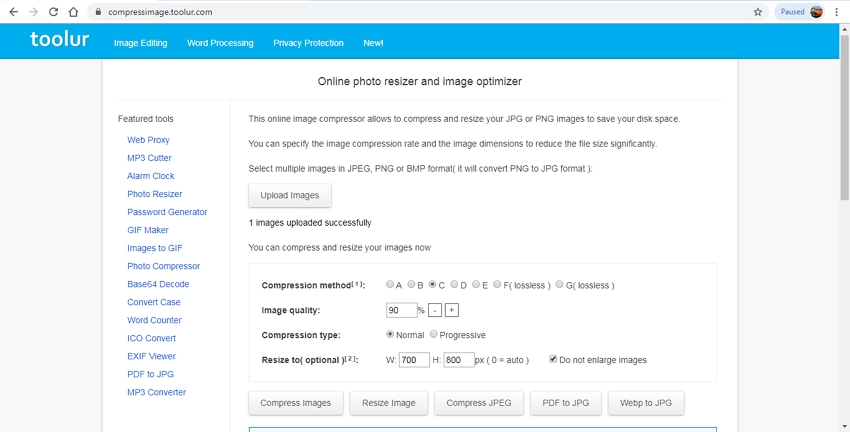Click the toolur logo
The width and height of the screenshot is (850, 432).
(x=59, y=41)
